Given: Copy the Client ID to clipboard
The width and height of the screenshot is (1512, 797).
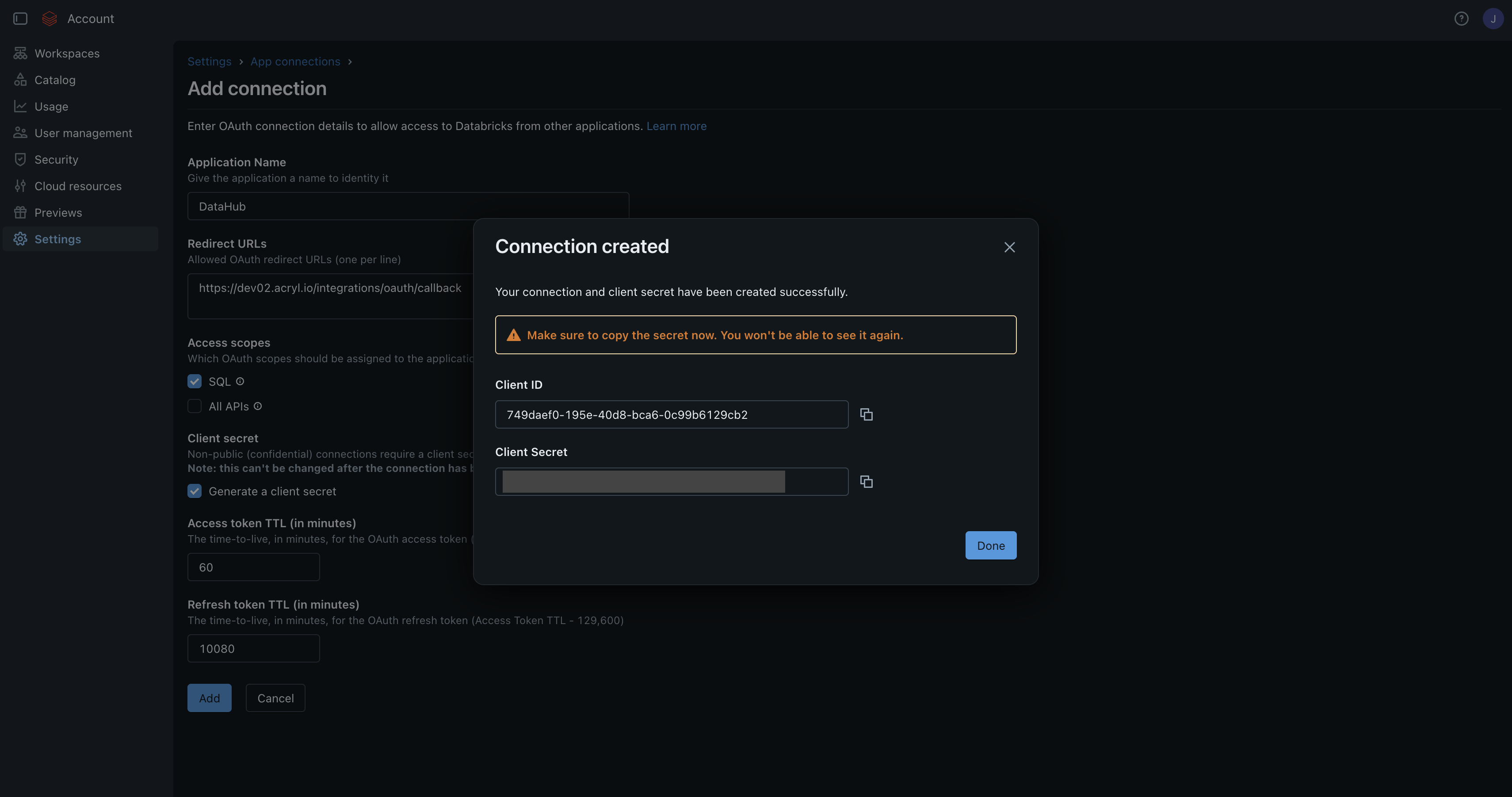Looking at the screenshot, I should (867, 415).
